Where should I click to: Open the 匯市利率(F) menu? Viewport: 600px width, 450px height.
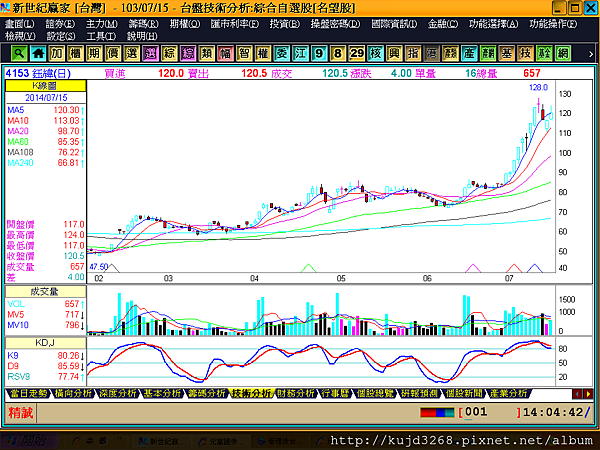coord(235,24)
